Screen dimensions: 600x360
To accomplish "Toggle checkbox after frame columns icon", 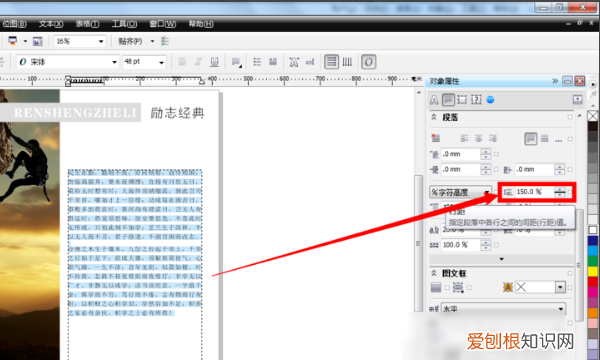I will click(x=469, y=287).
